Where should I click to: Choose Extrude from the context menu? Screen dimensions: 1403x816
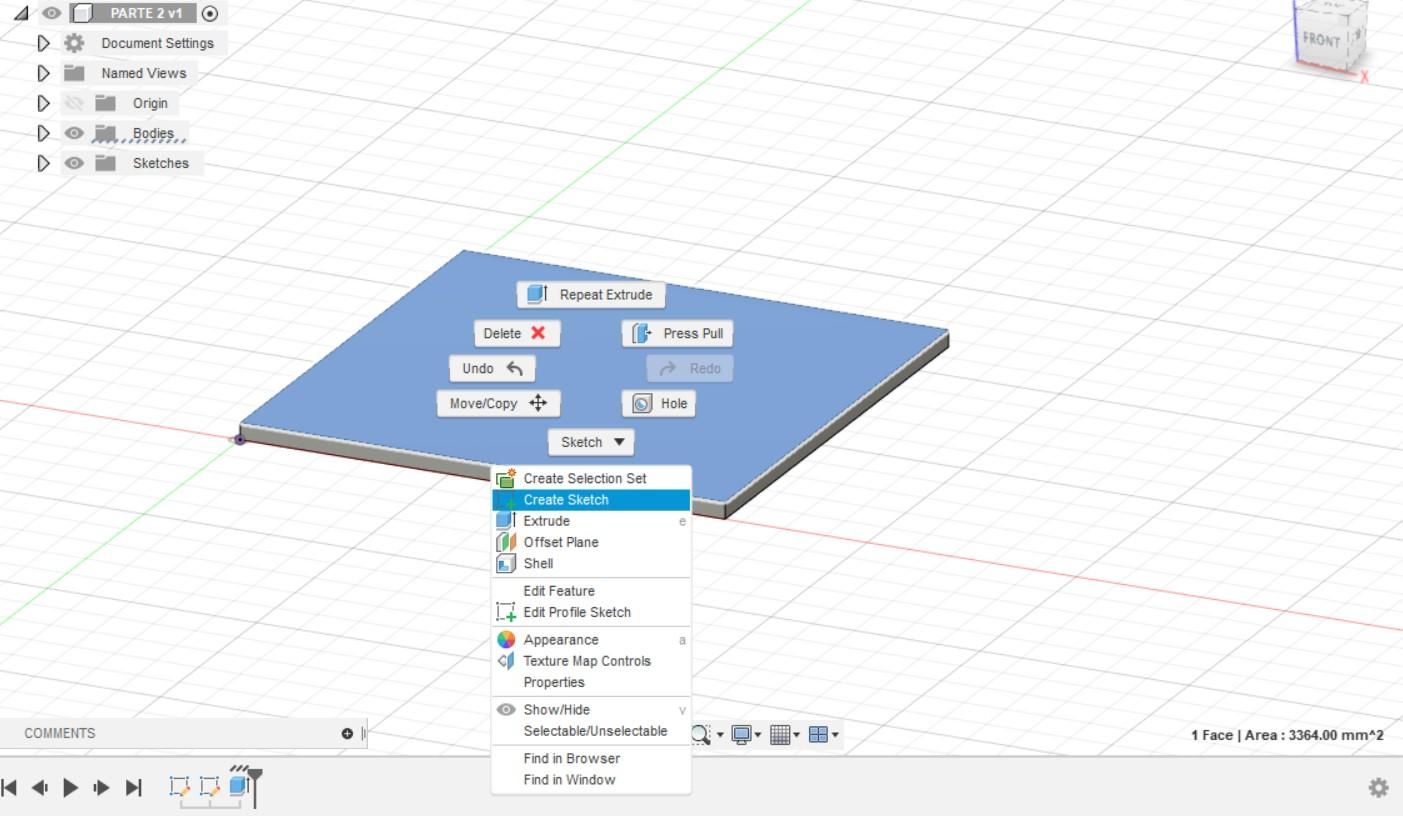[x=591, y=521]
